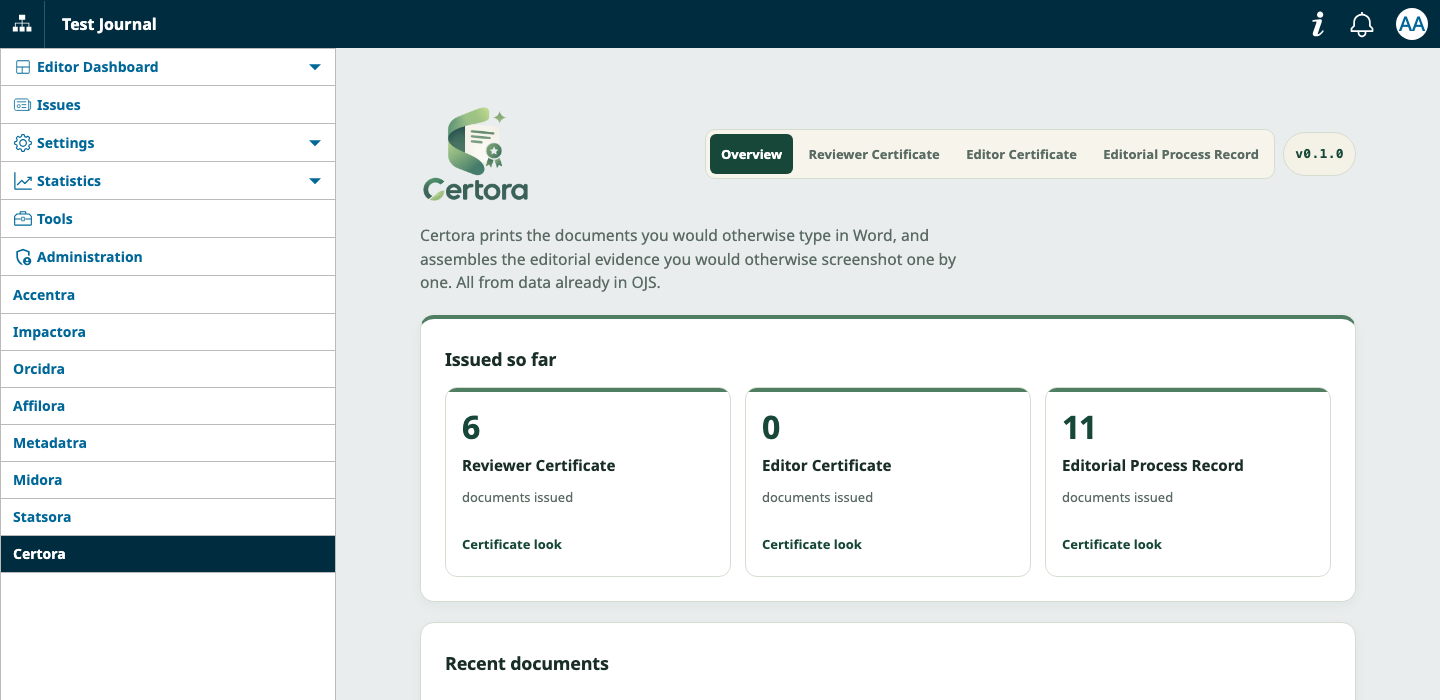Open Orcidra plugin page

click(x=168, y=369)
